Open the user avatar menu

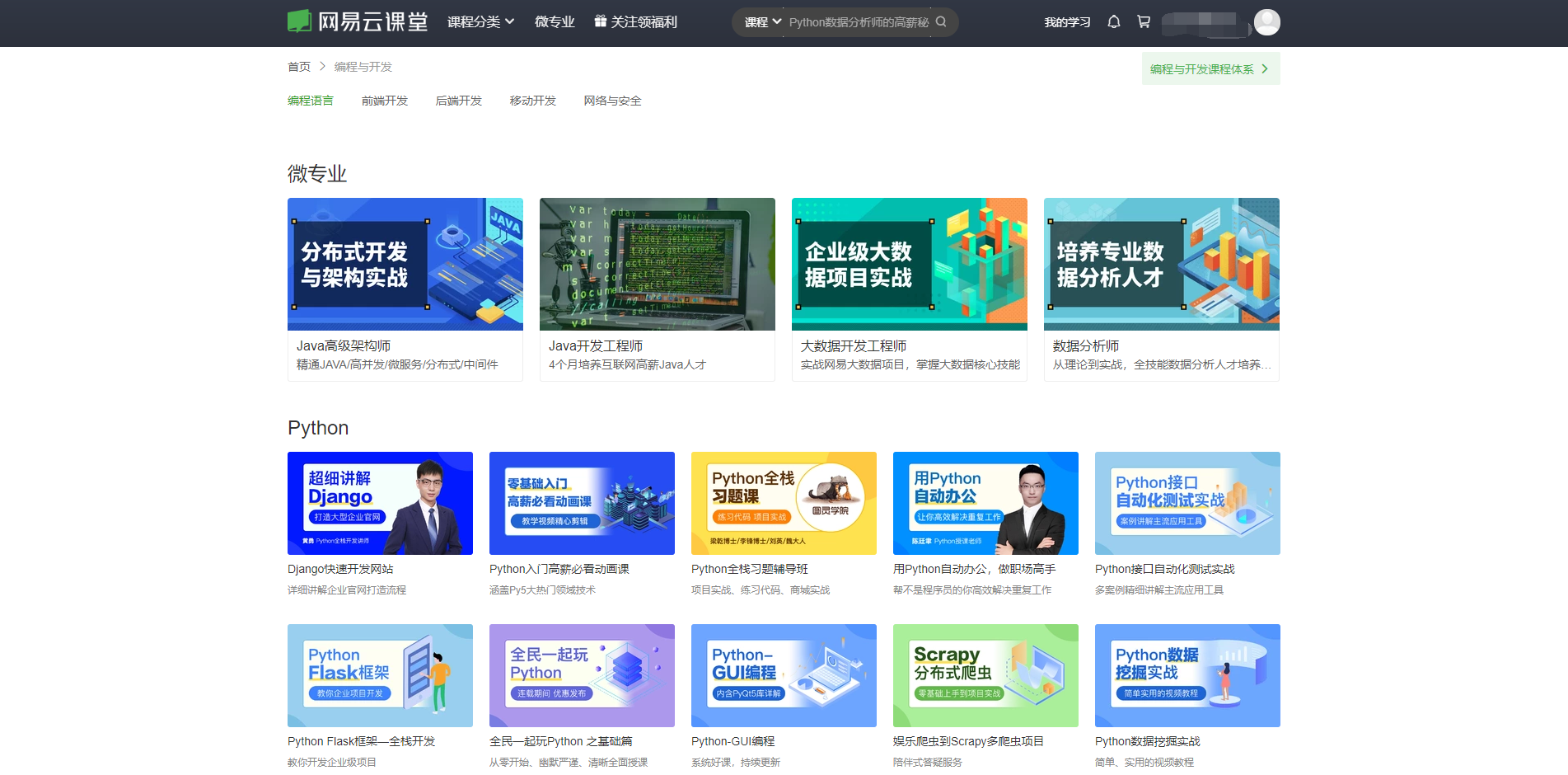1267,22
